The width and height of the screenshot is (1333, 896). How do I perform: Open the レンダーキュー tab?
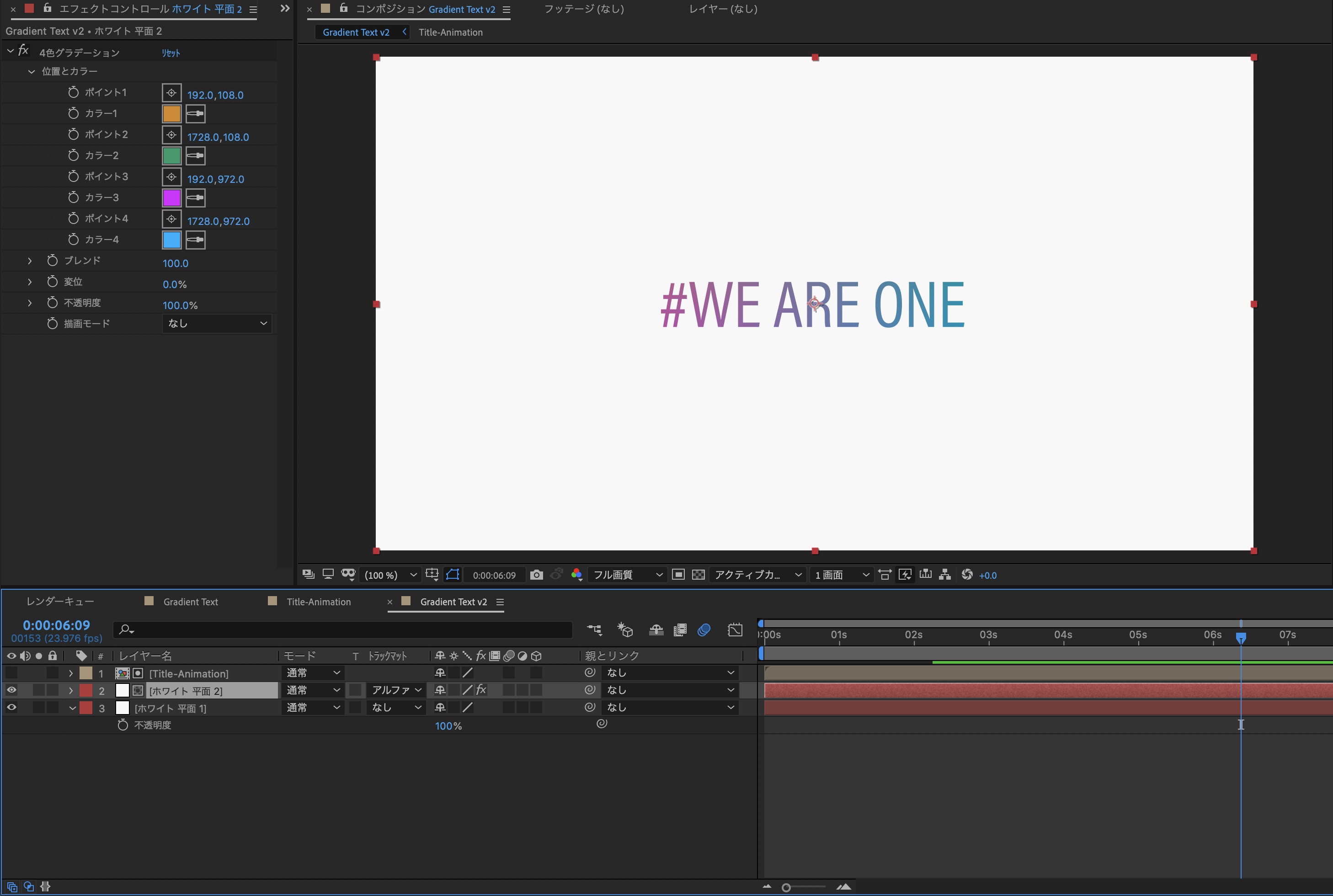[x=60, y=601]
